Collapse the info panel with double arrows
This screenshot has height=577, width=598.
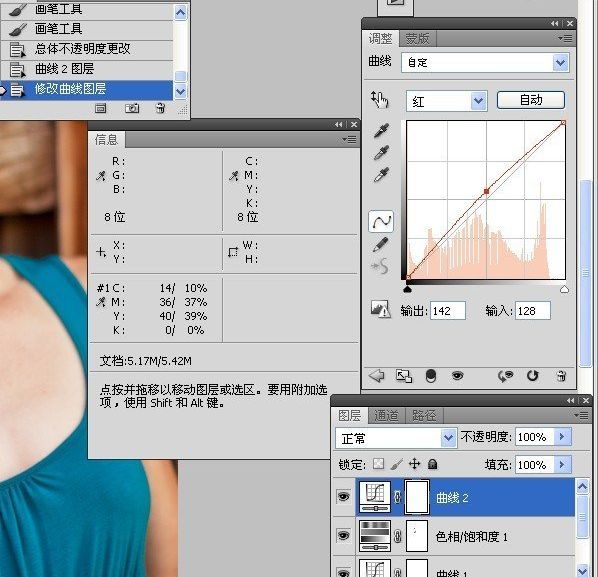tap(338, 124)
